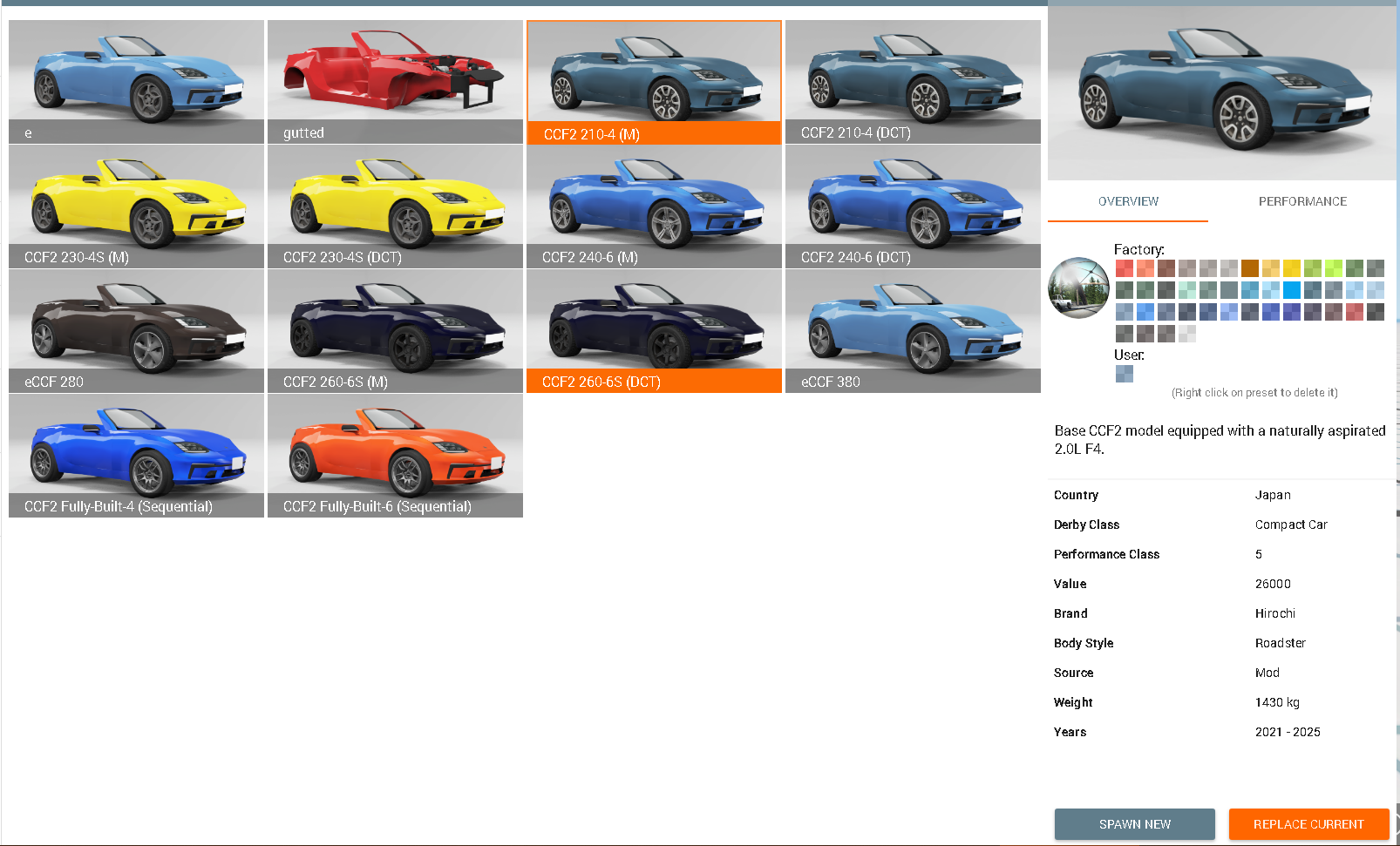Pick the CCF2 Fully-Built-4 (Sequential) car
The height and width of the screenshot is (846, 1400).
tap(136, 456)
